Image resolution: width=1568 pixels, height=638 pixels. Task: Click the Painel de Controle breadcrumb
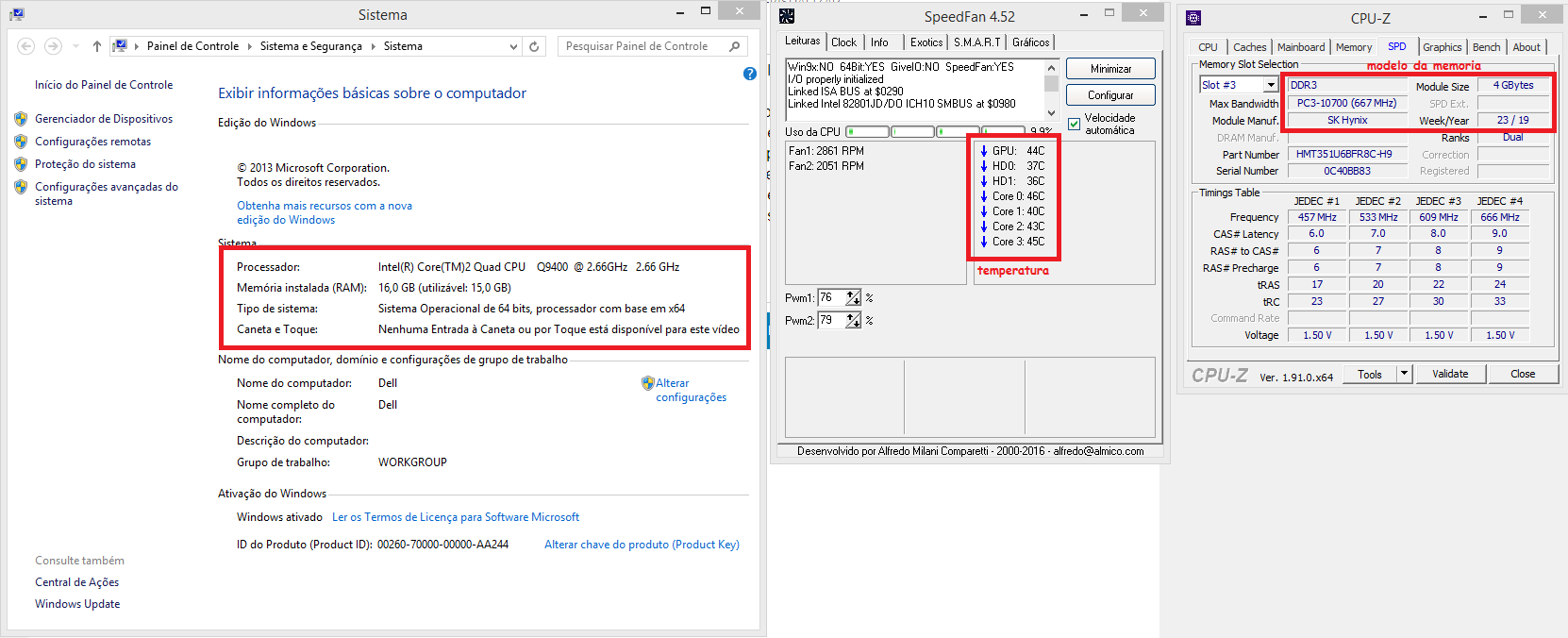pos(192,46)
